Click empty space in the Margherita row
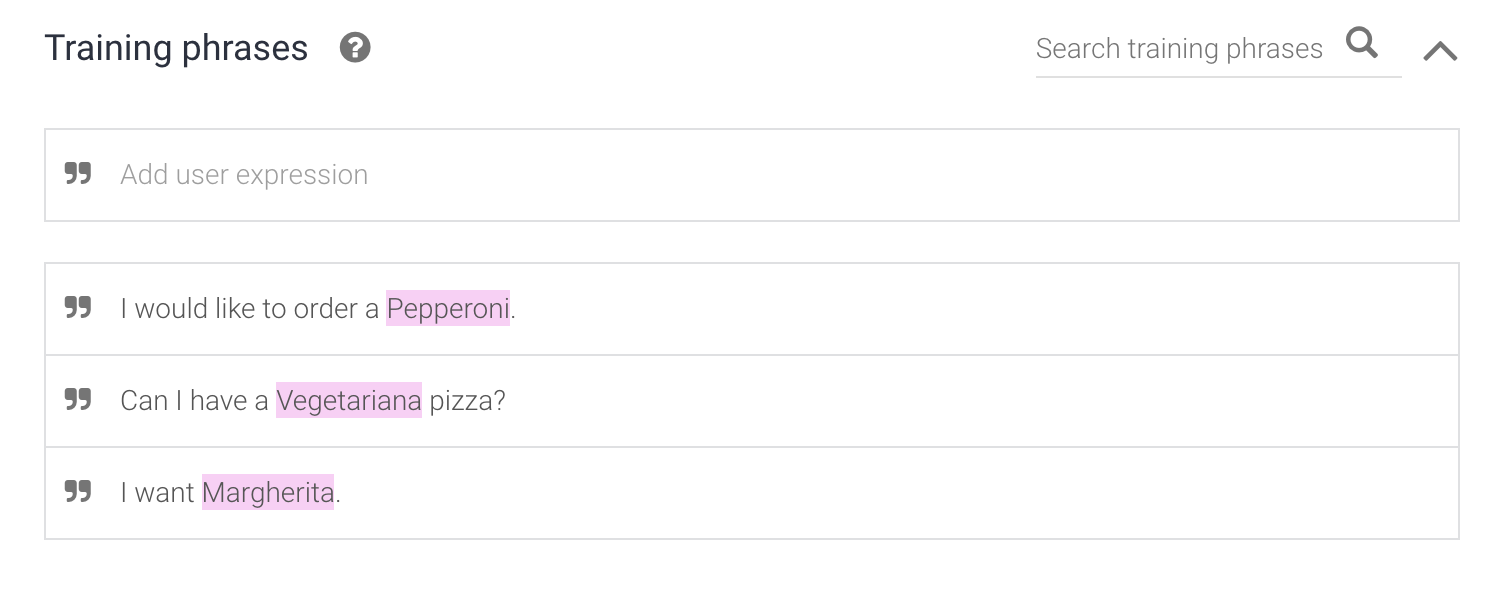 (x=900, y=493)
